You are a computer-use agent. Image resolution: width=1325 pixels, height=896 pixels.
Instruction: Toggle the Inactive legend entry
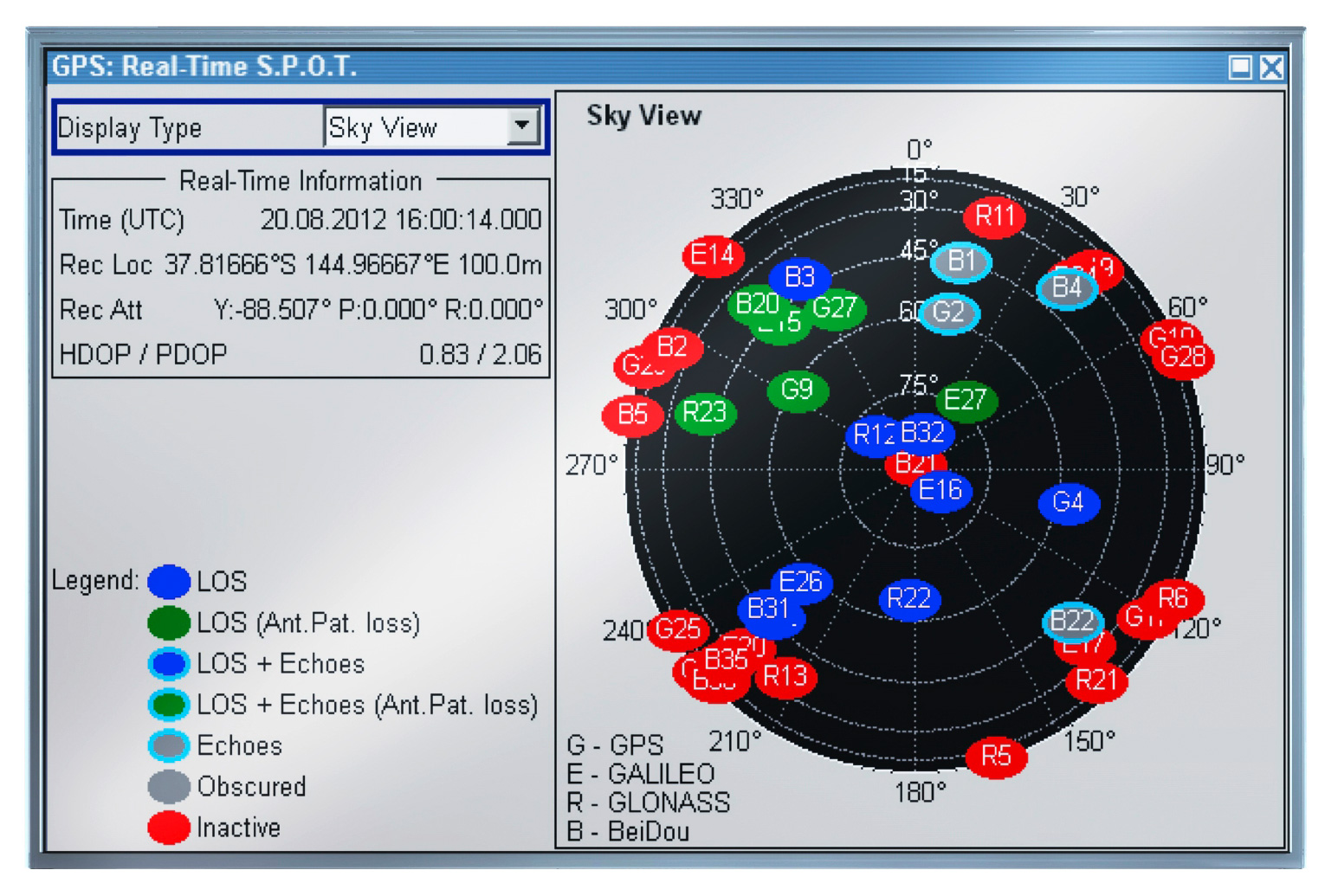pos(169,828)
